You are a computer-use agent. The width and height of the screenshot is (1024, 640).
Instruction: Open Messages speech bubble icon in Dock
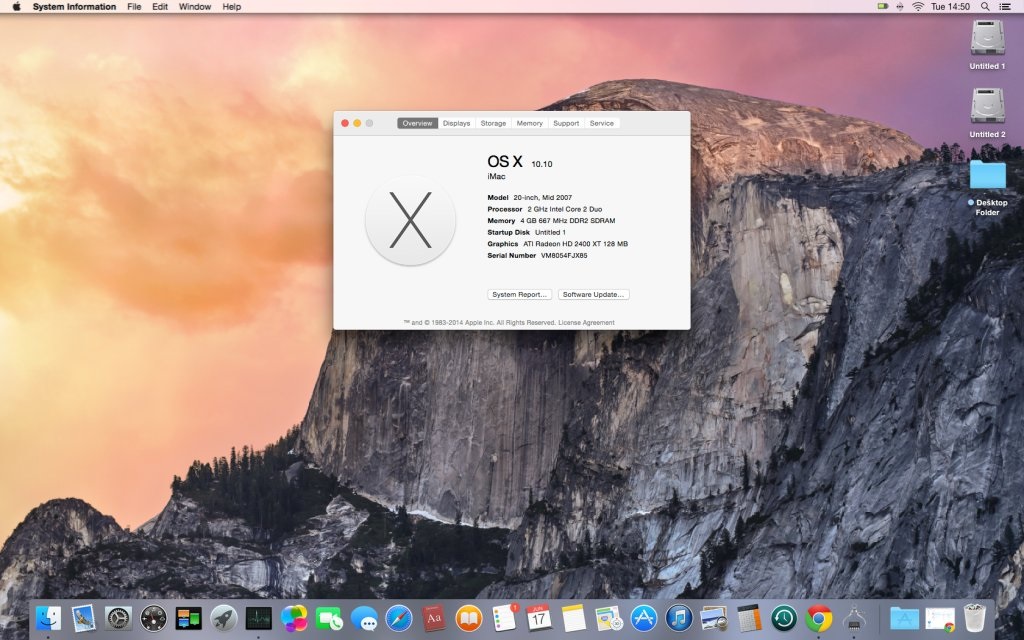click(x=364, y=618)
